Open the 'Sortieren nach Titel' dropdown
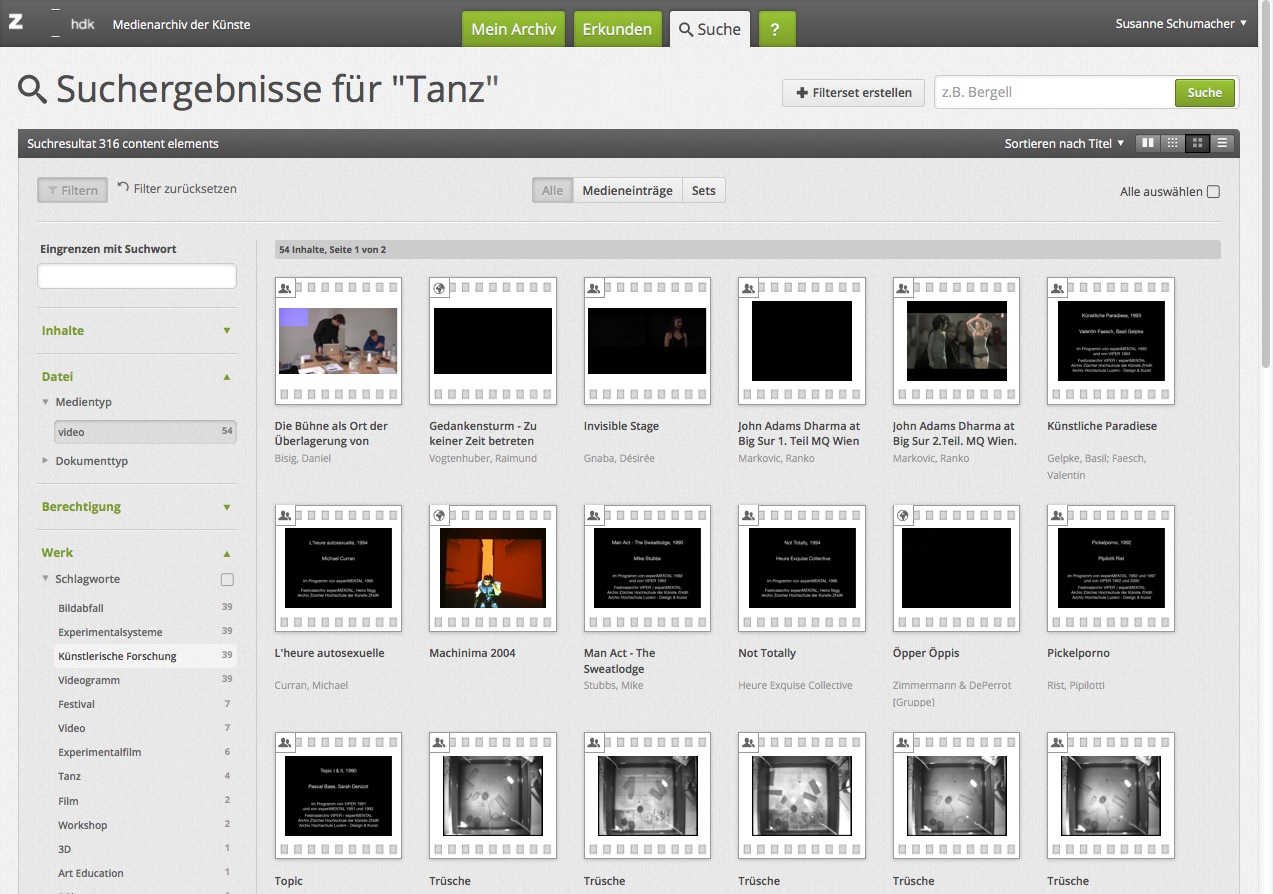The width and height of the screenshot is (1273, 894). point(1064,143)
